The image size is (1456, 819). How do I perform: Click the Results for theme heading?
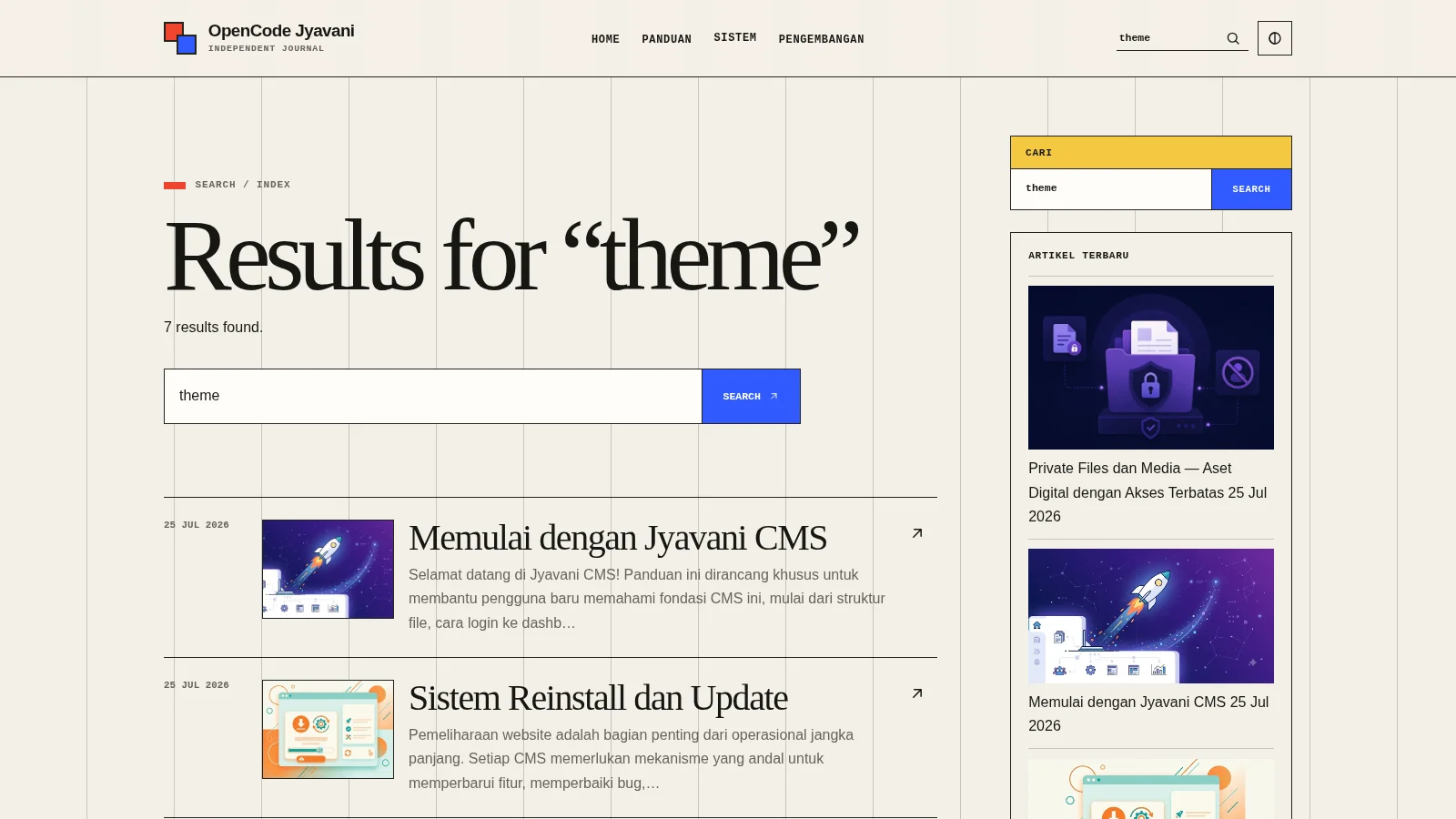(511, 257)
